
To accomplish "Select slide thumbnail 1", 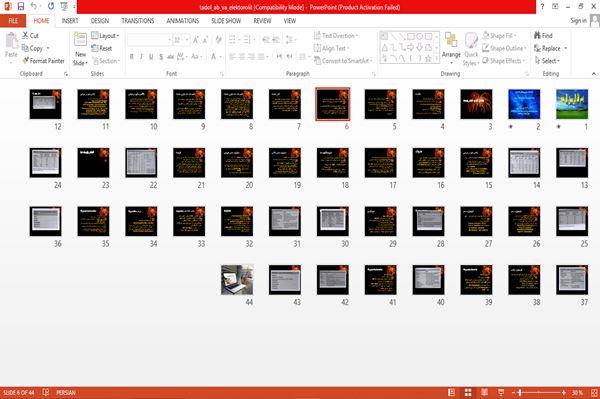I will point(572,104).
